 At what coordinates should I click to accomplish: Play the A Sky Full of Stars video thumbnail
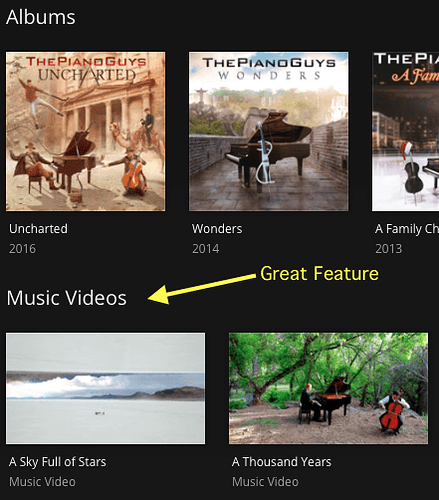pyautogui.click(x=105, y=388)
